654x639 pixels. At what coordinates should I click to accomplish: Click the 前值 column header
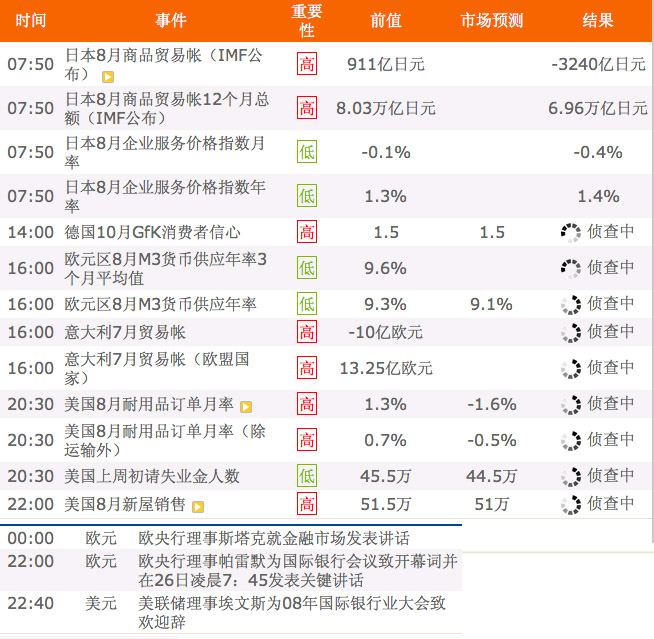(386, 20)
